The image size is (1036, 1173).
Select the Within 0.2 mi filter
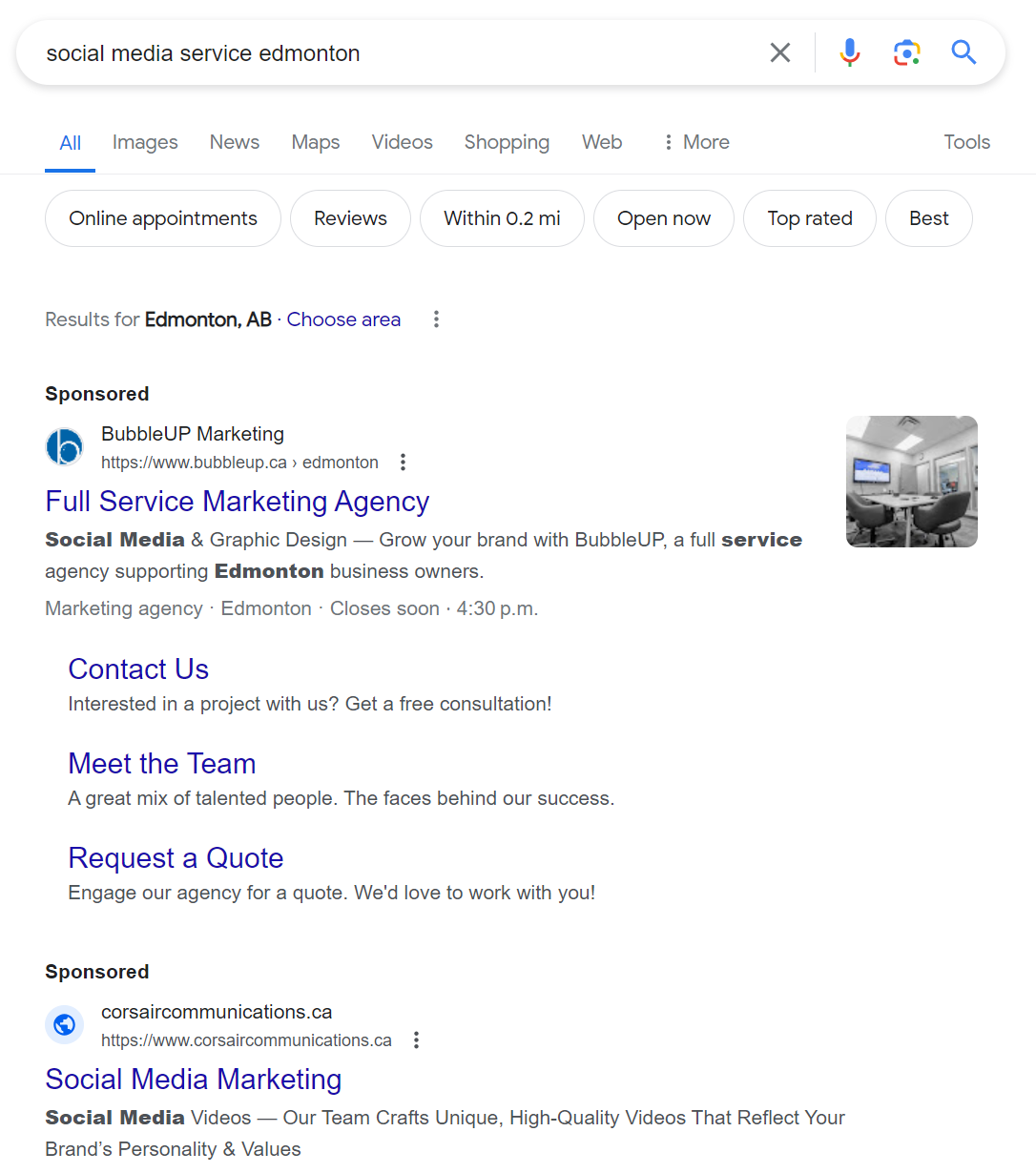(x=502, y=218)
